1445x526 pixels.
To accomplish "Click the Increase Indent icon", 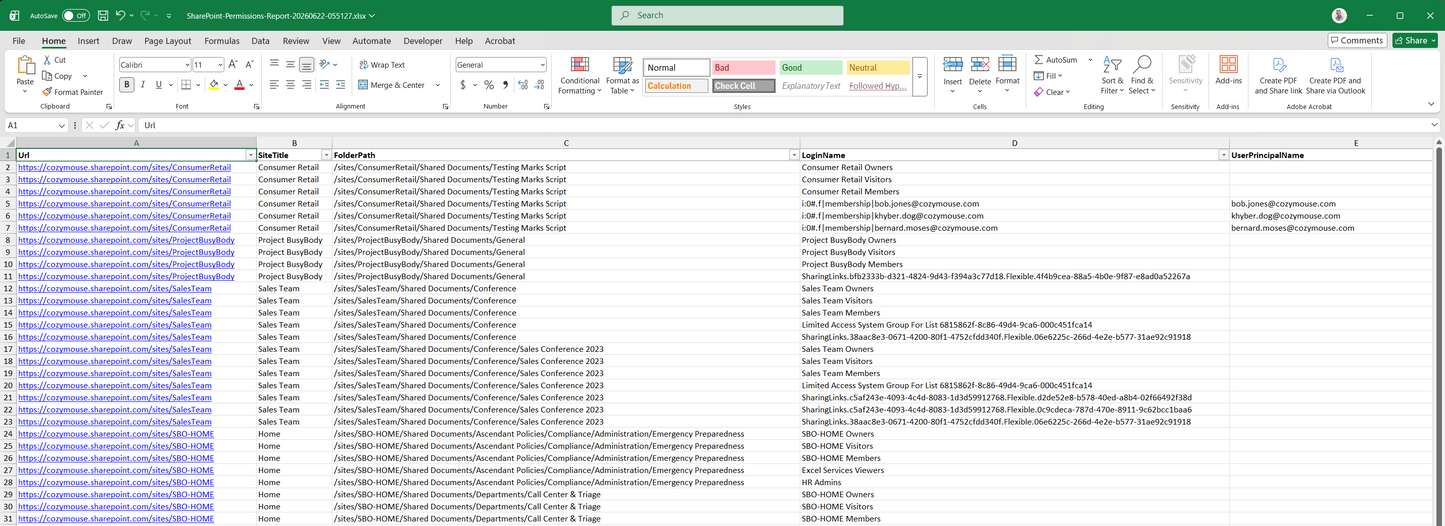I will click(343, 85).
